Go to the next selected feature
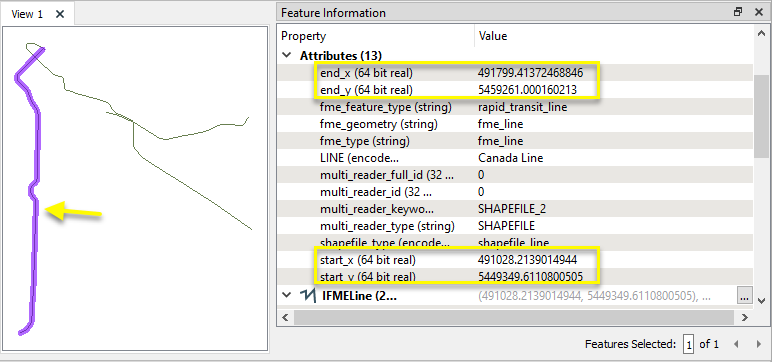Screen dimensions: 772x362 (759, 344)
